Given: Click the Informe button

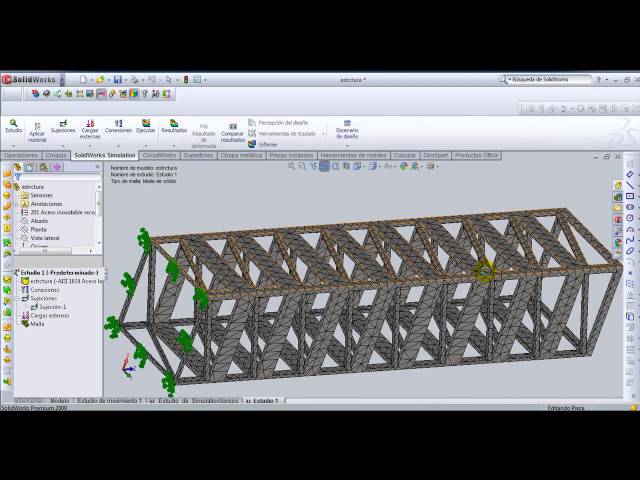Looking at the screenshot, I should (x=268, y=144).
